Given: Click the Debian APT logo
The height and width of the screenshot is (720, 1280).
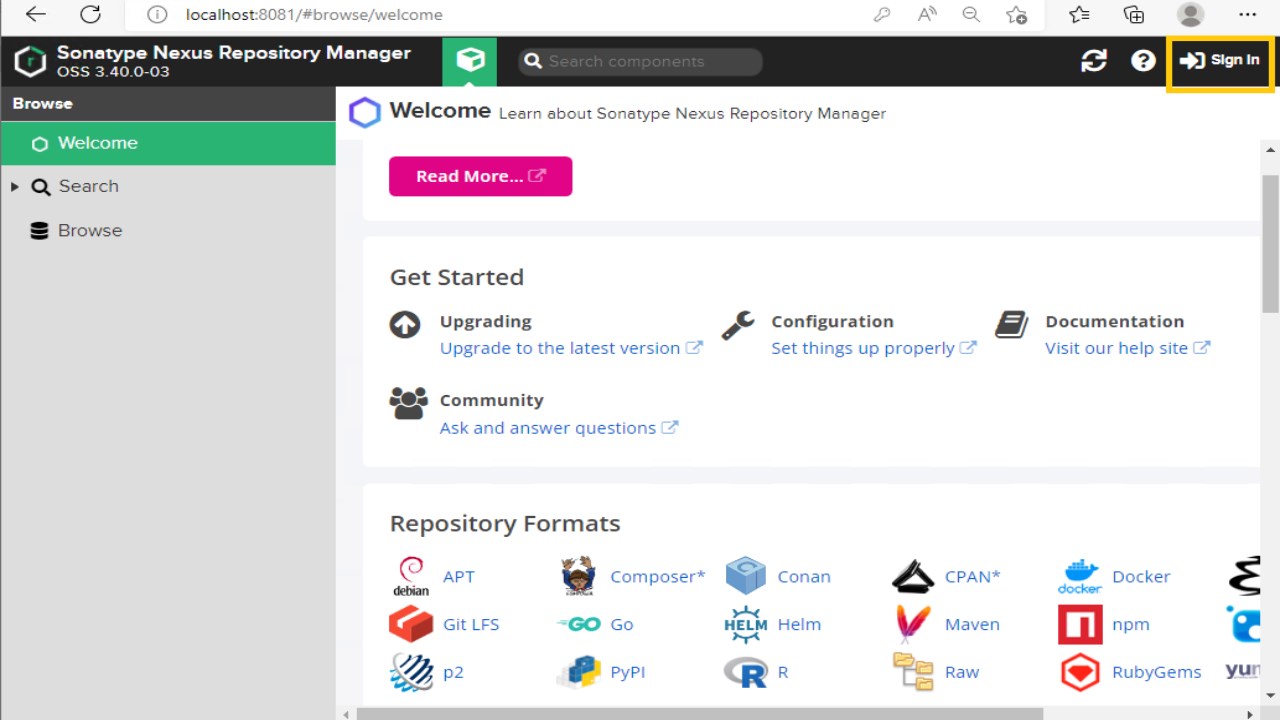Looking at the screenshot, I should (410, 577).
